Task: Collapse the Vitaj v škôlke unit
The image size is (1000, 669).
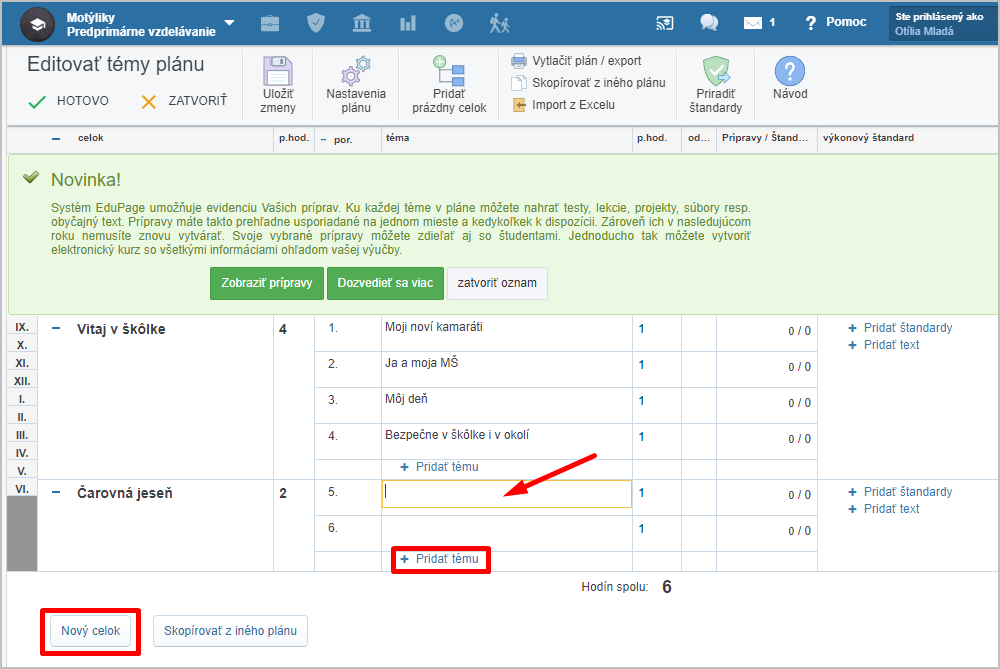Action: coord(56,328)
